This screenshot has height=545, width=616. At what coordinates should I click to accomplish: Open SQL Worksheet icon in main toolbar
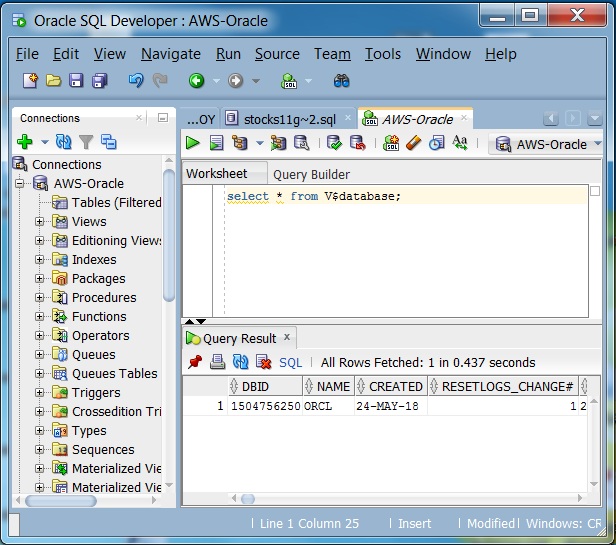tap(289, 81)
